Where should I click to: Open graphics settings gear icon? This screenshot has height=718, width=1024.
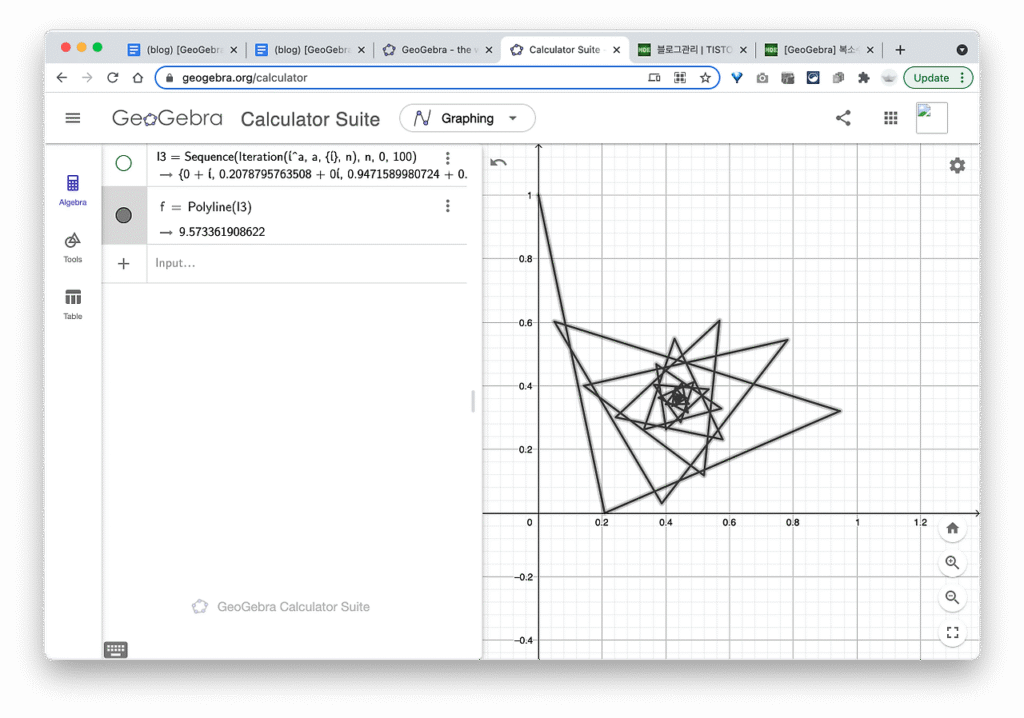pos(957,166)
